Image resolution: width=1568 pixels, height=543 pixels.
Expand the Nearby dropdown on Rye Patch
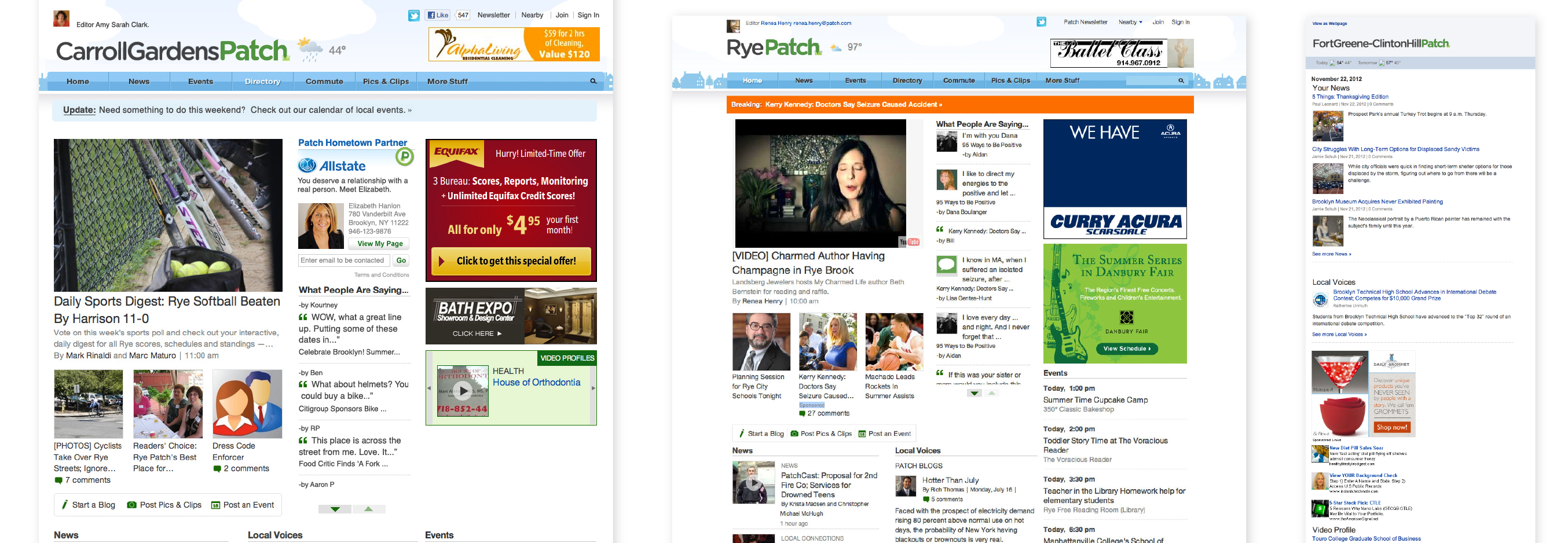(x=1130, y=22)
